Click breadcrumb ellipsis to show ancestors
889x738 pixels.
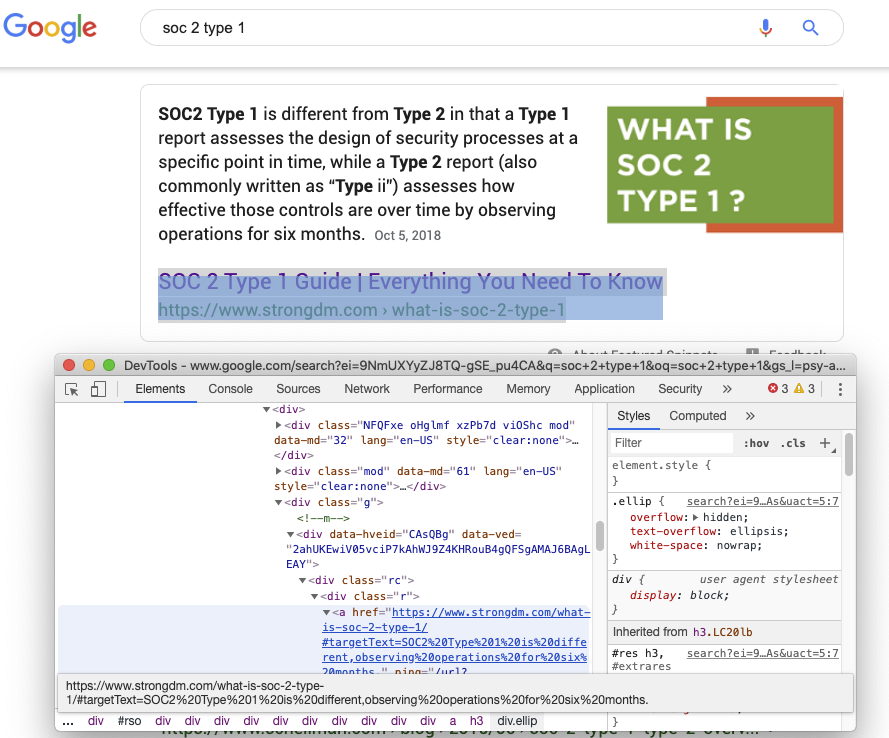point(68,722)
